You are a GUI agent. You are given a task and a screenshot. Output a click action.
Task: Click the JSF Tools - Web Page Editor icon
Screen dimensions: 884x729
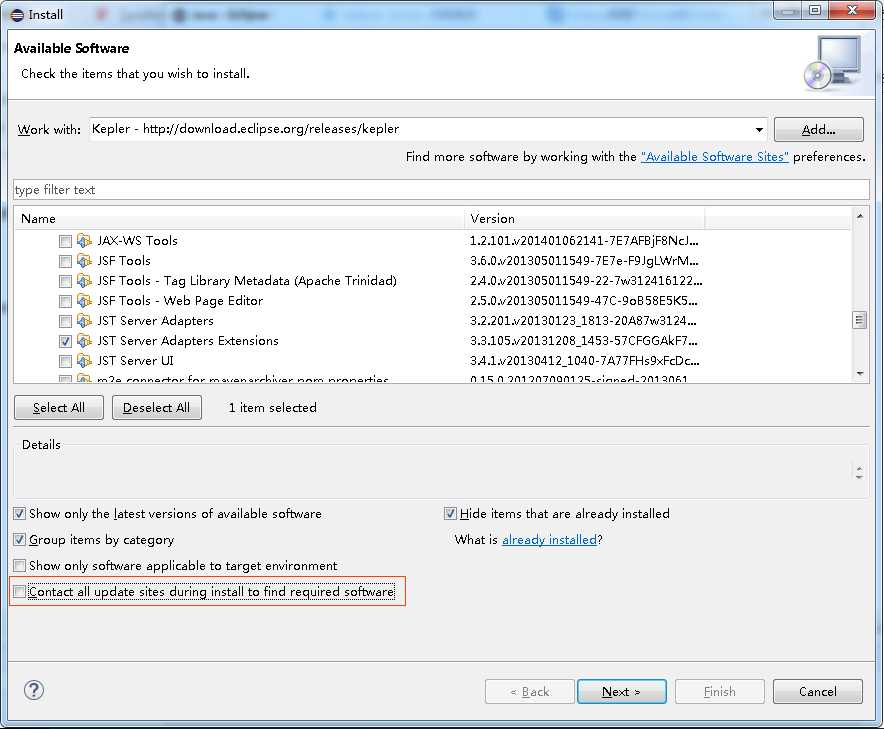(84, 301)
